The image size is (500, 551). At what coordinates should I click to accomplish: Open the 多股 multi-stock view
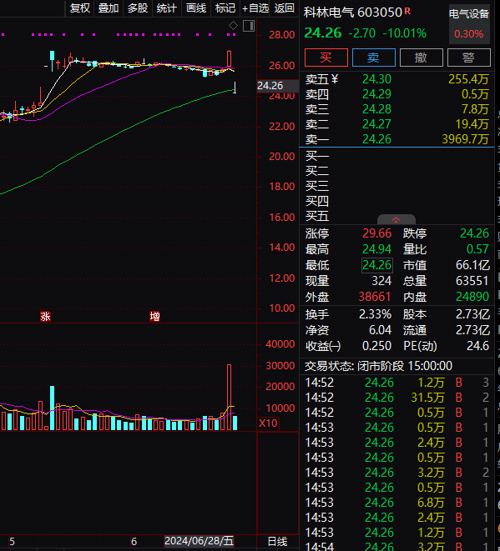[x=138, y=8]
